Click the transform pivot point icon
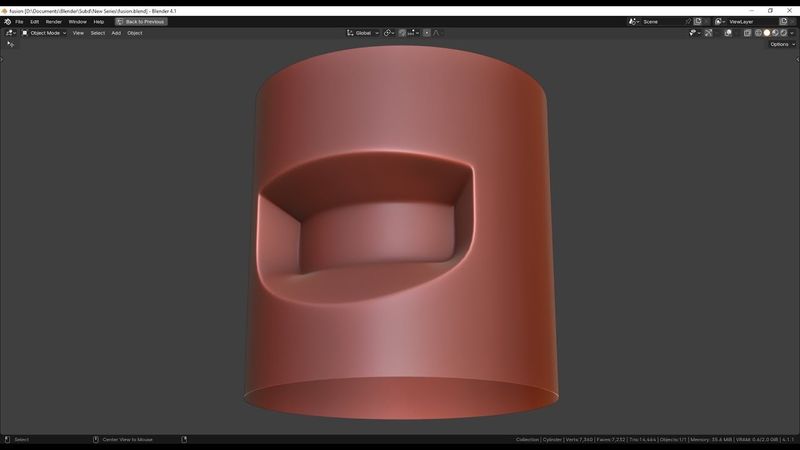 (x=389, y=33)
